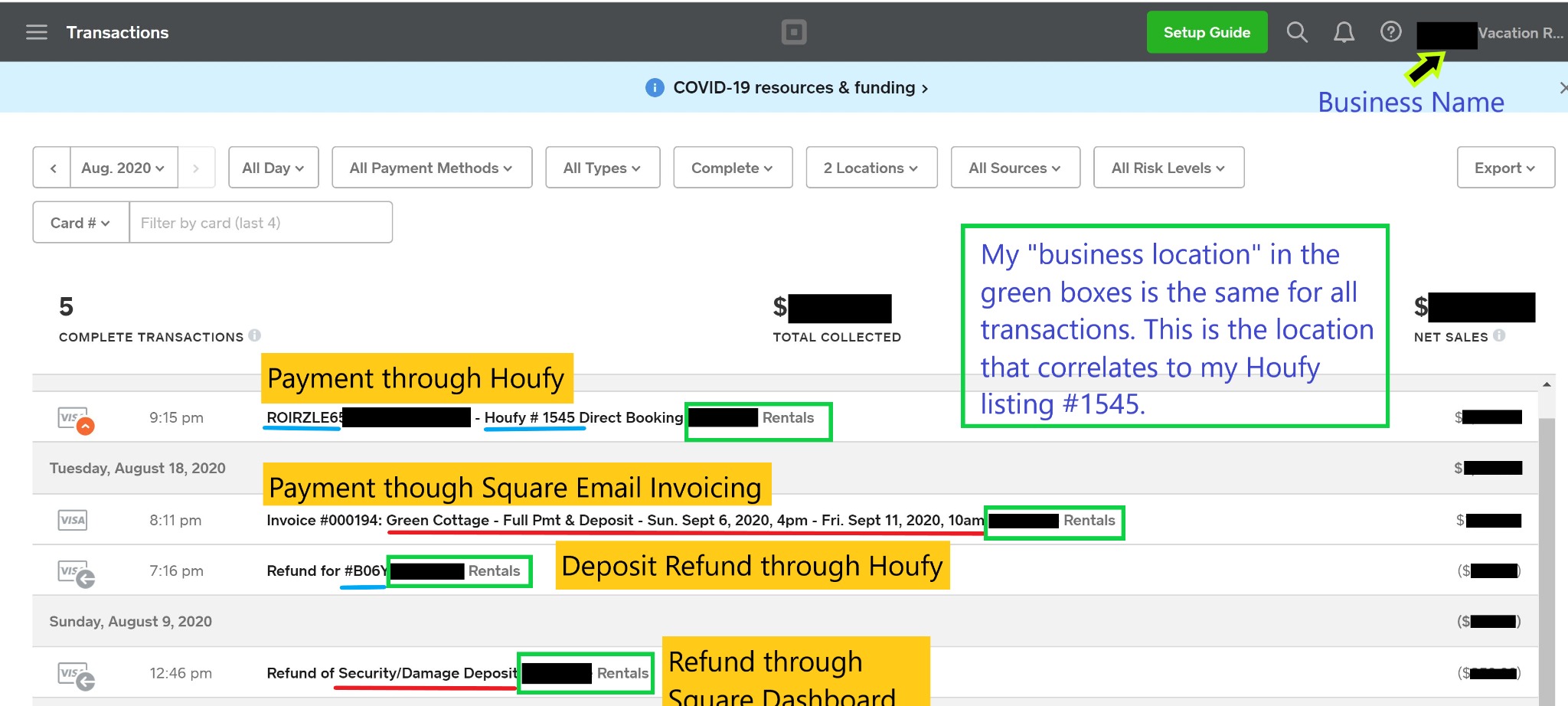Expand the All Day time filter

(x=273, y=168)
